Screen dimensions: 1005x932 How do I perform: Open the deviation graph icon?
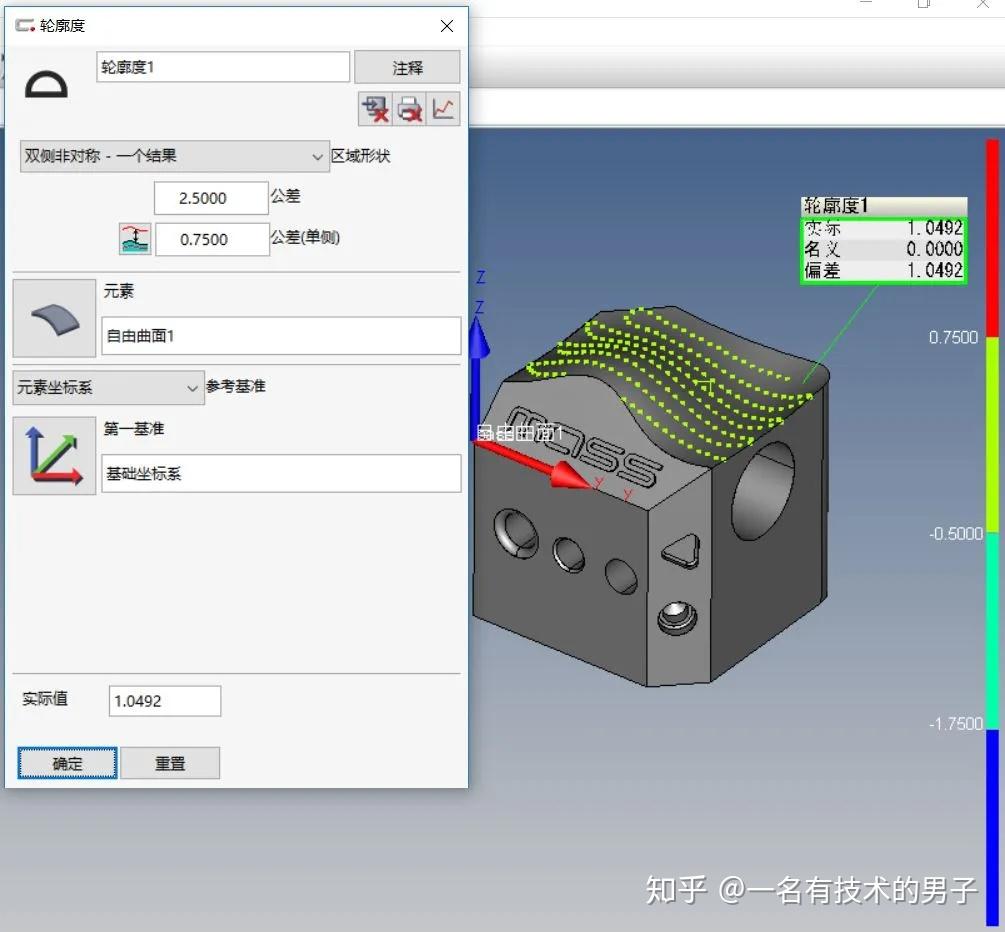[x=443, y=109]
